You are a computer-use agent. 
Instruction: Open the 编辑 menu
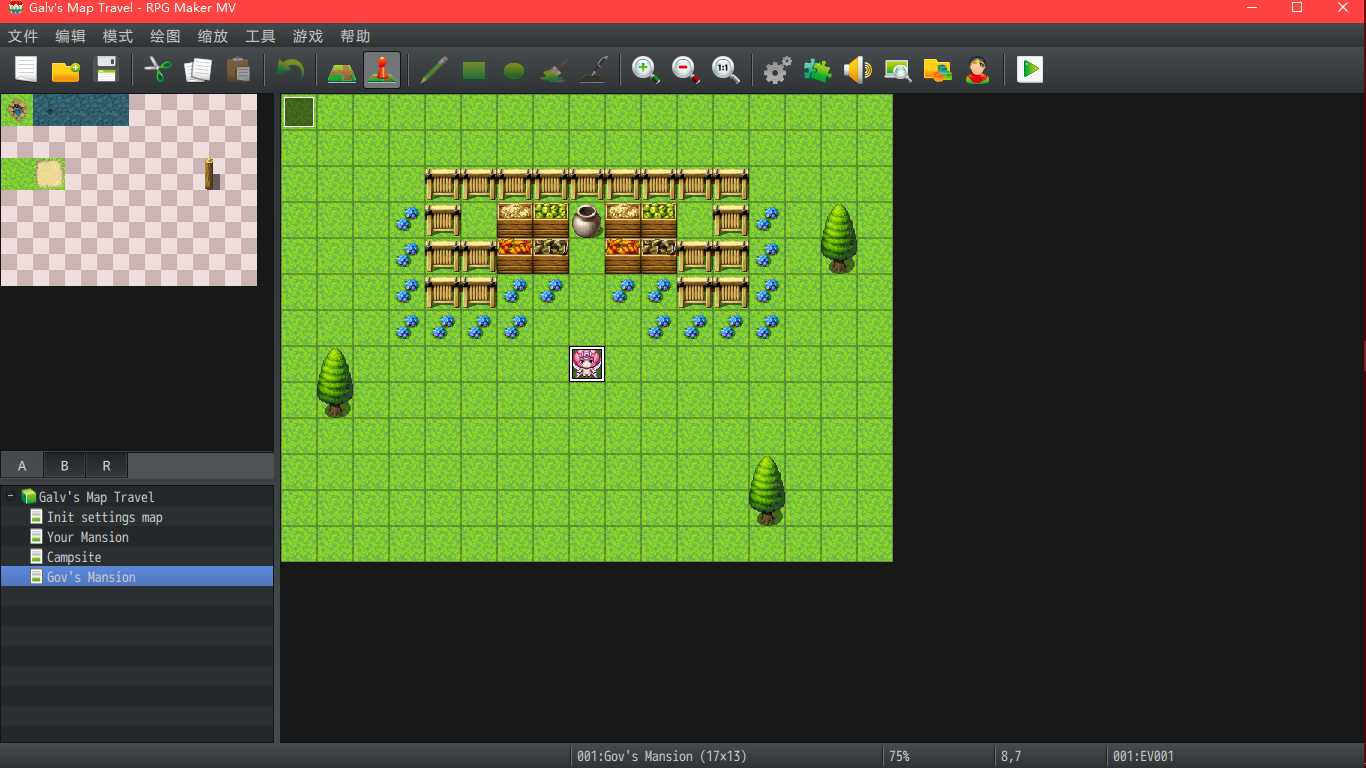pyautogui.click(x=71, y=36)
